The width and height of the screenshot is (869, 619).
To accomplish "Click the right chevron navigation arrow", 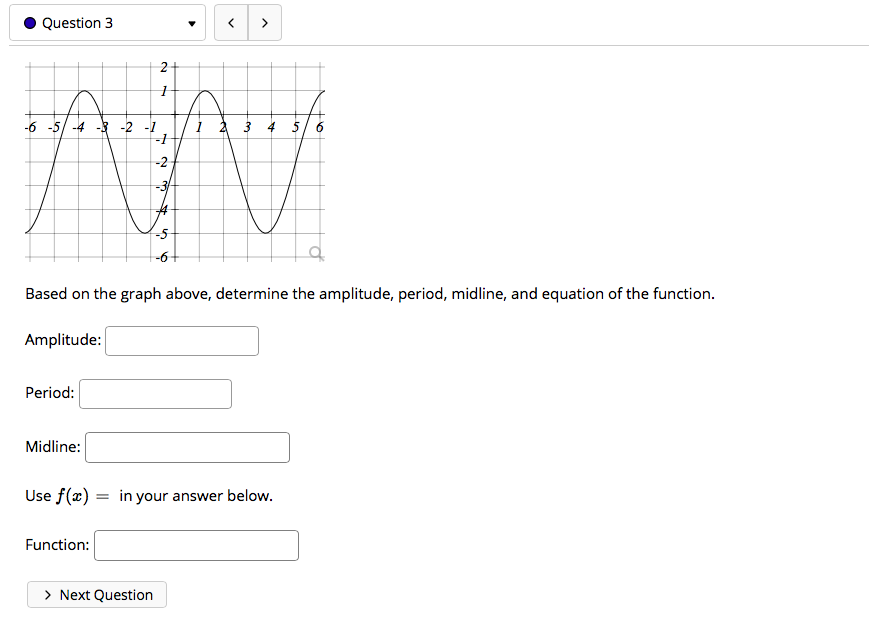I will click(x=264, y=22).
